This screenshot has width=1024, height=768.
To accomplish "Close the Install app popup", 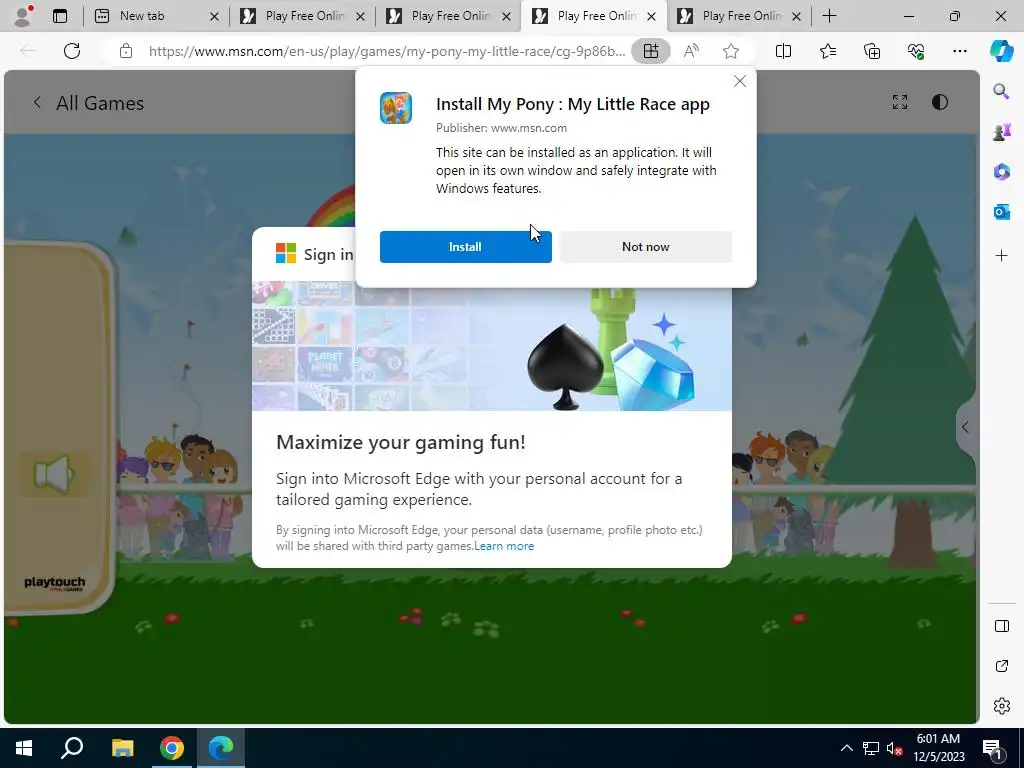I will [739, 81].
